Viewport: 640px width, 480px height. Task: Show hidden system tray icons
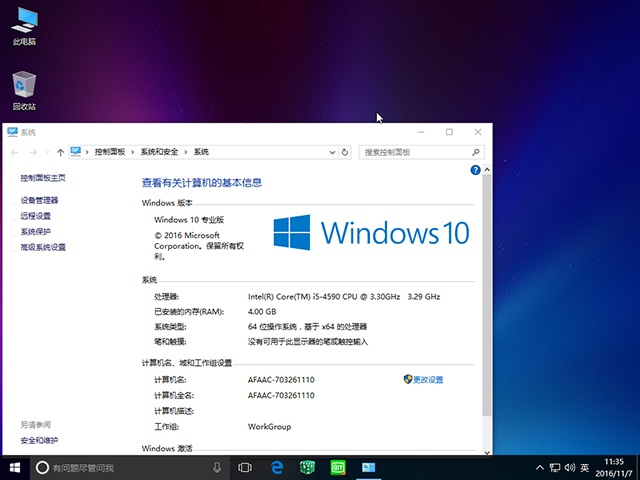click(x=541, y=467)
